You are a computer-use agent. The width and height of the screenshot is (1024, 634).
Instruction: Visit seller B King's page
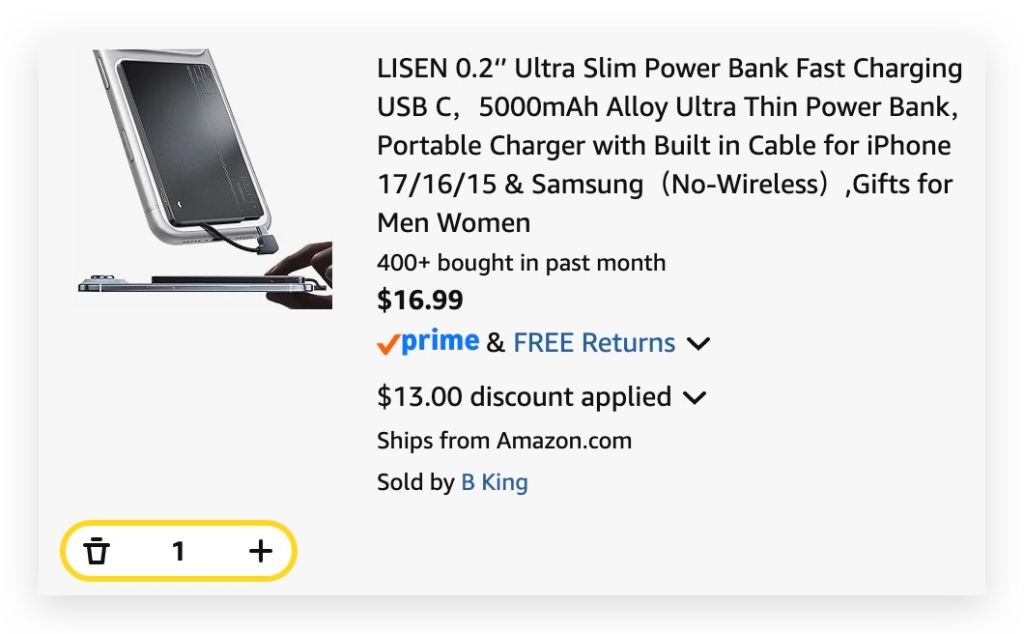coord(494,482)
